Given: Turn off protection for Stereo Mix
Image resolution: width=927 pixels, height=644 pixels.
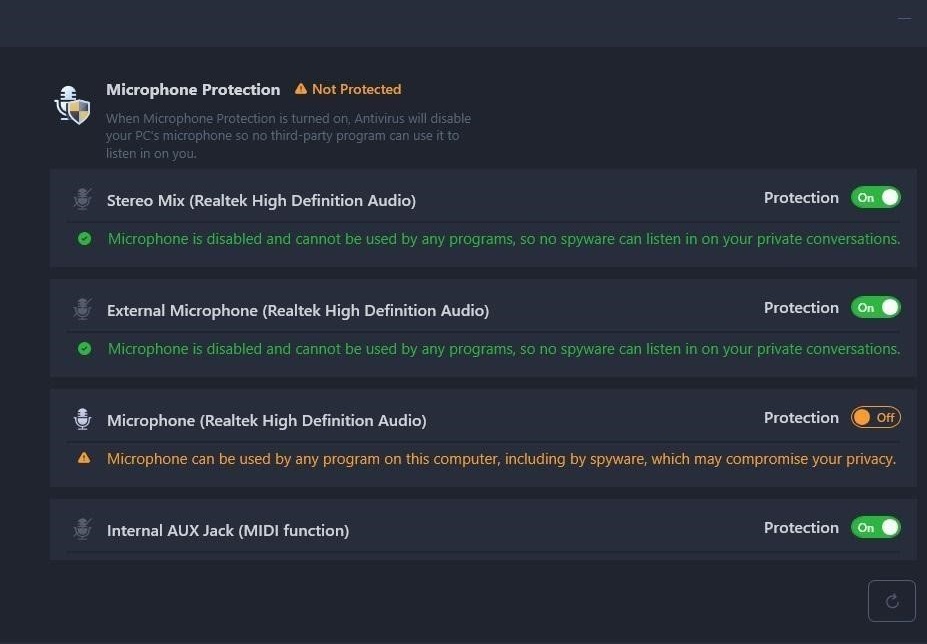Looking at the screenshot, I should click(876, 198).
